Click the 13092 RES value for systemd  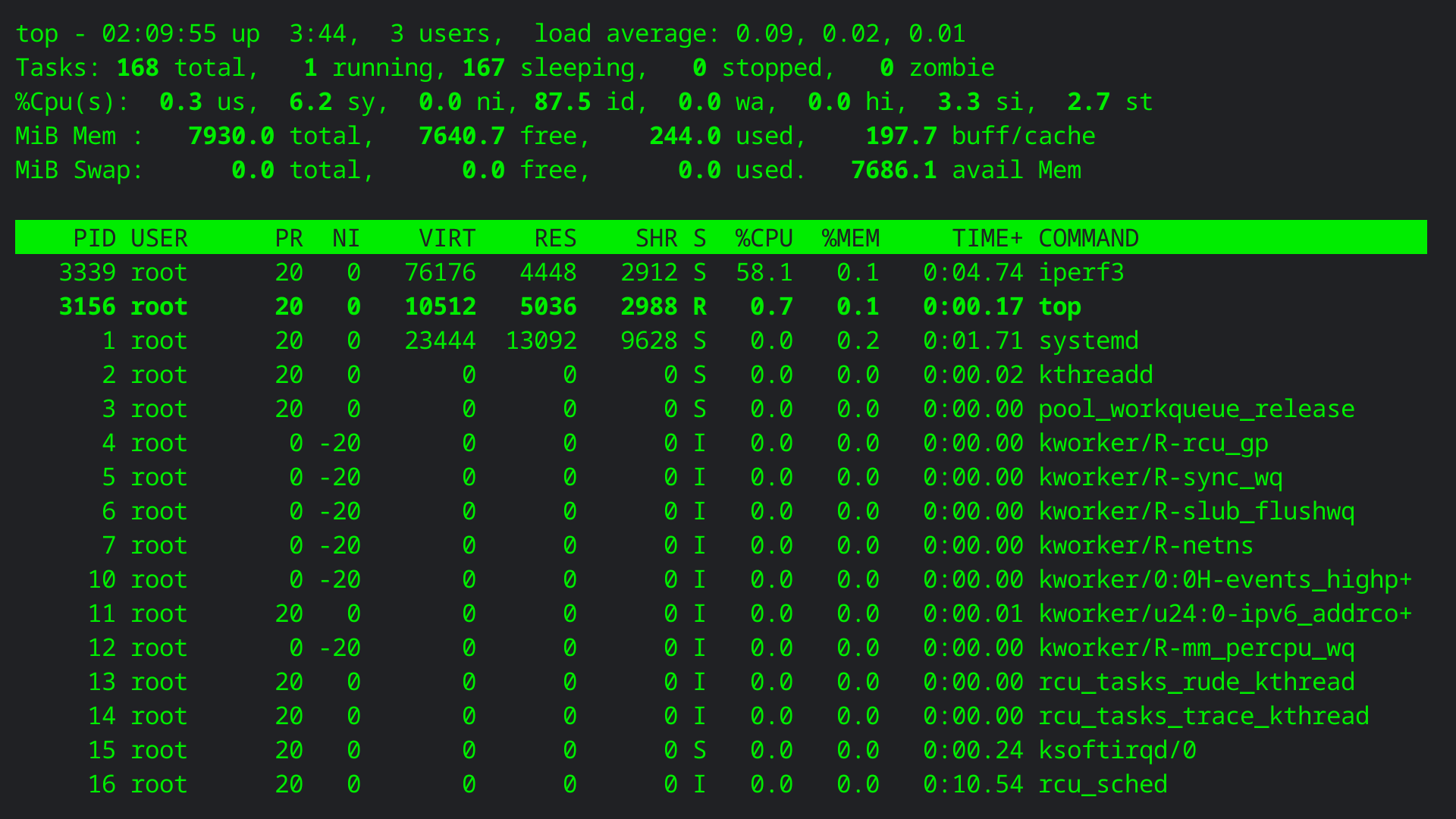pyautogui.click(x=541, y=340)
